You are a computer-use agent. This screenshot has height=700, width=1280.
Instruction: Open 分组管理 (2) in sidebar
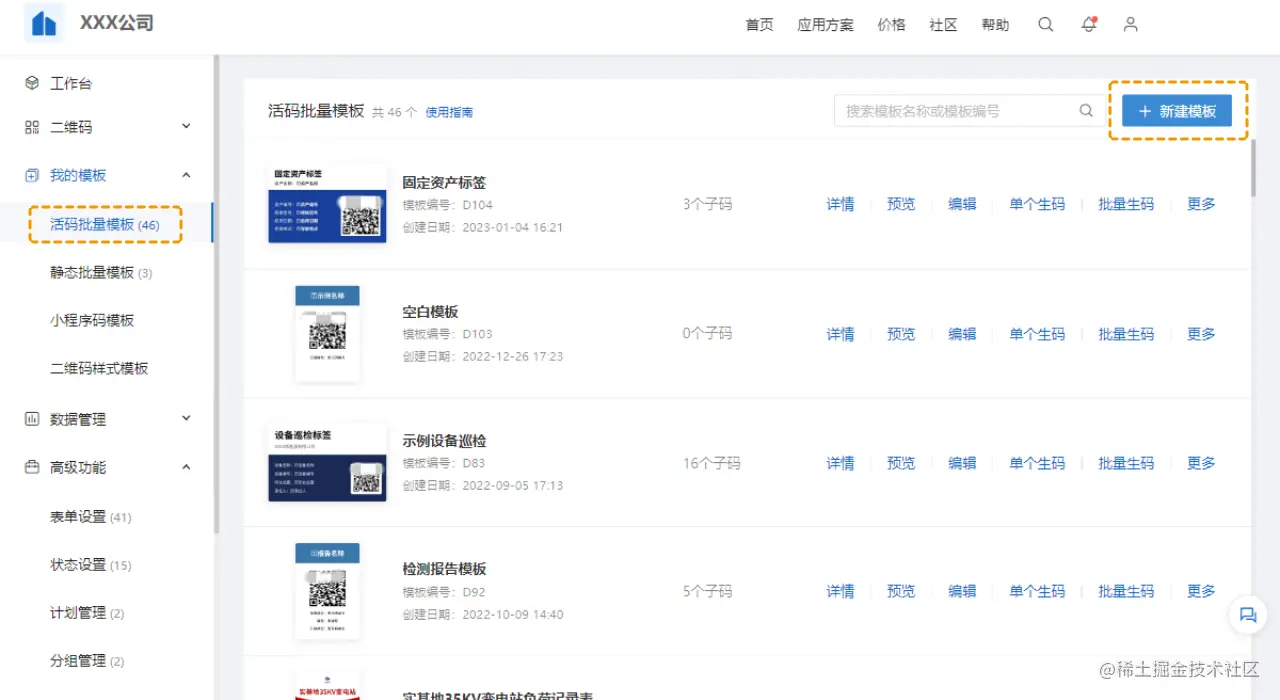point(87,661)
